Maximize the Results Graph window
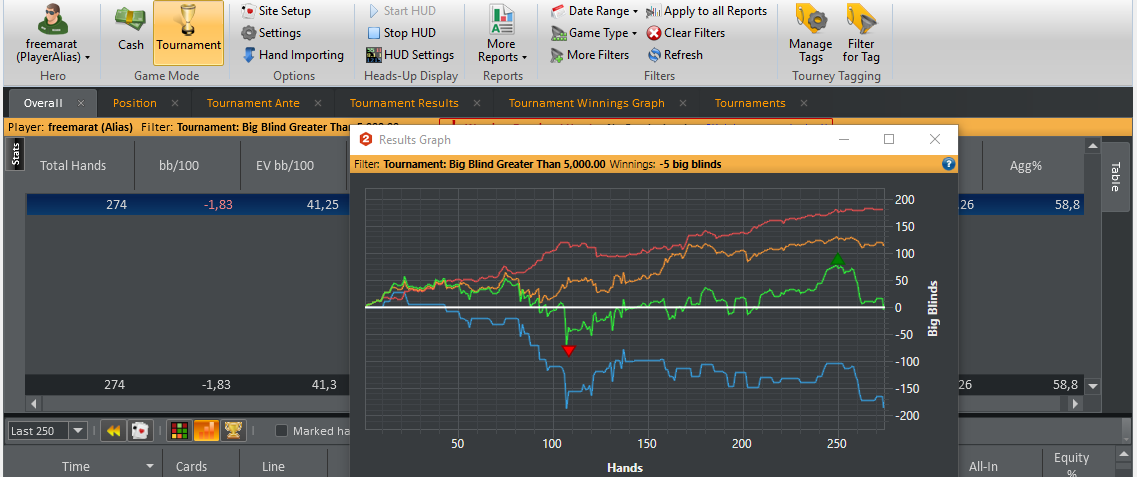1137x477 pixels. (x=889, y=139)
